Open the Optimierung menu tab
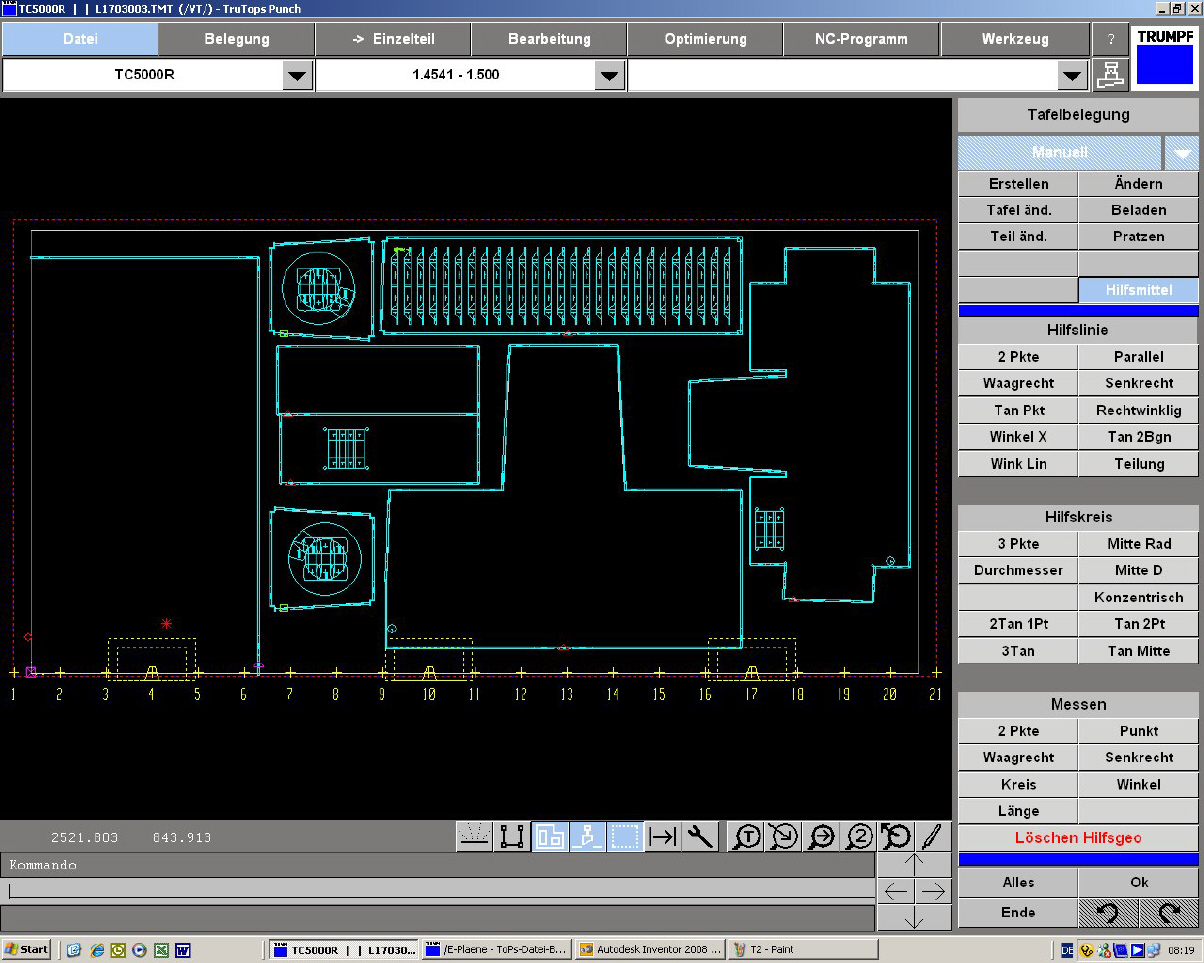Viewport: 1204px width, 963px height. click(705, 39)
